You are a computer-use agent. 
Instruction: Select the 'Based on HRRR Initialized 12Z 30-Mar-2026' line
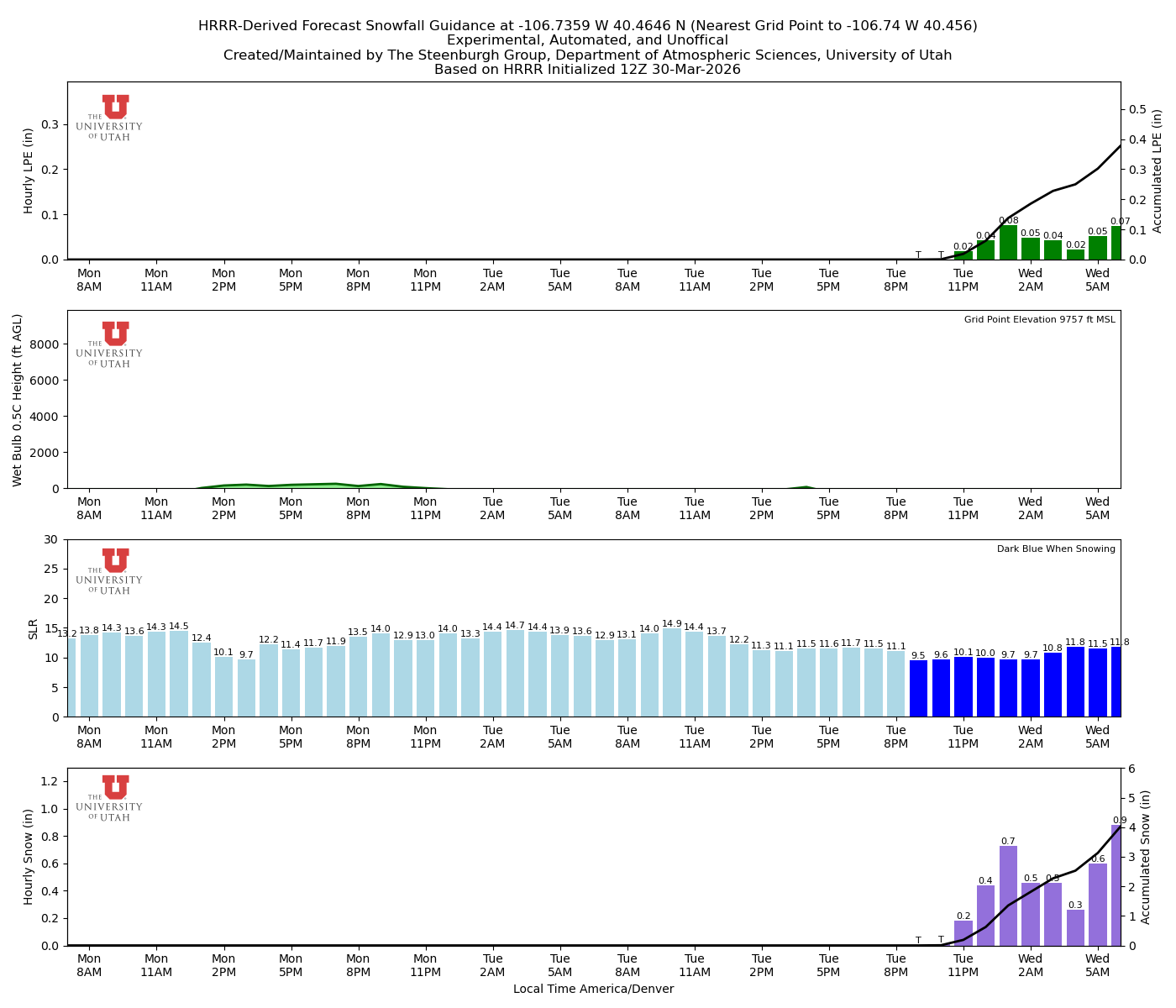point(588,70)
